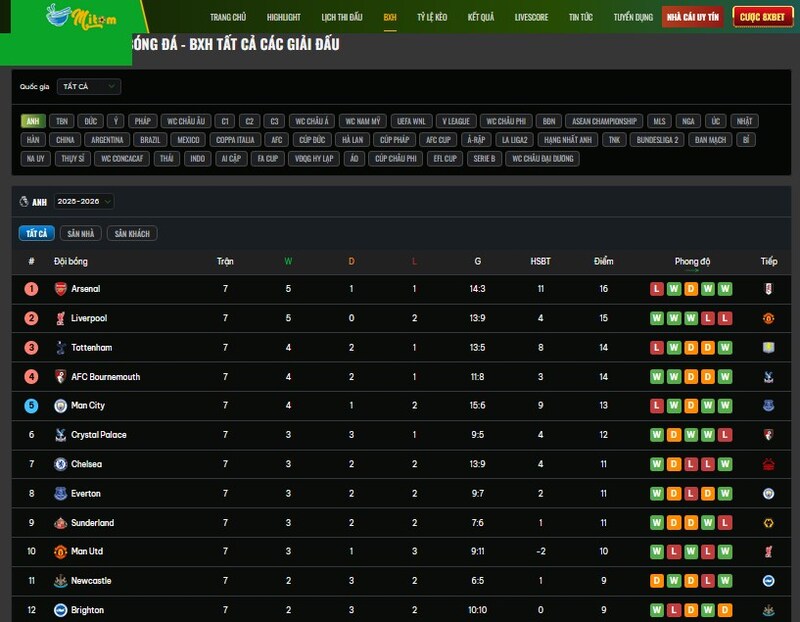
Task: Click the Điểm column header
Action: pos(603,261)
